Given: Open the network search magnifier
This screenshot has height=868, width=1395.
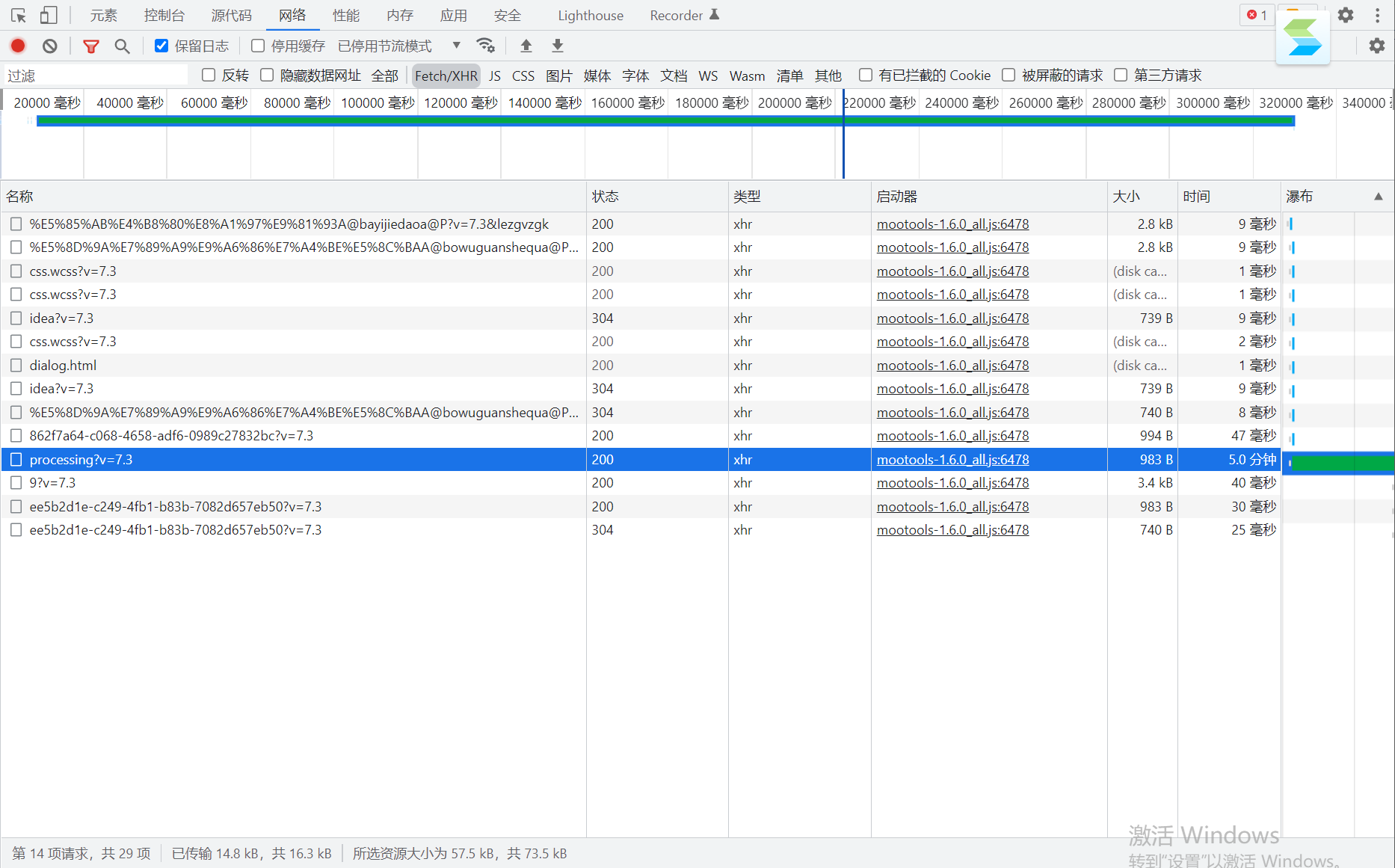Looking at the screenshot, I should pos(122,46).
